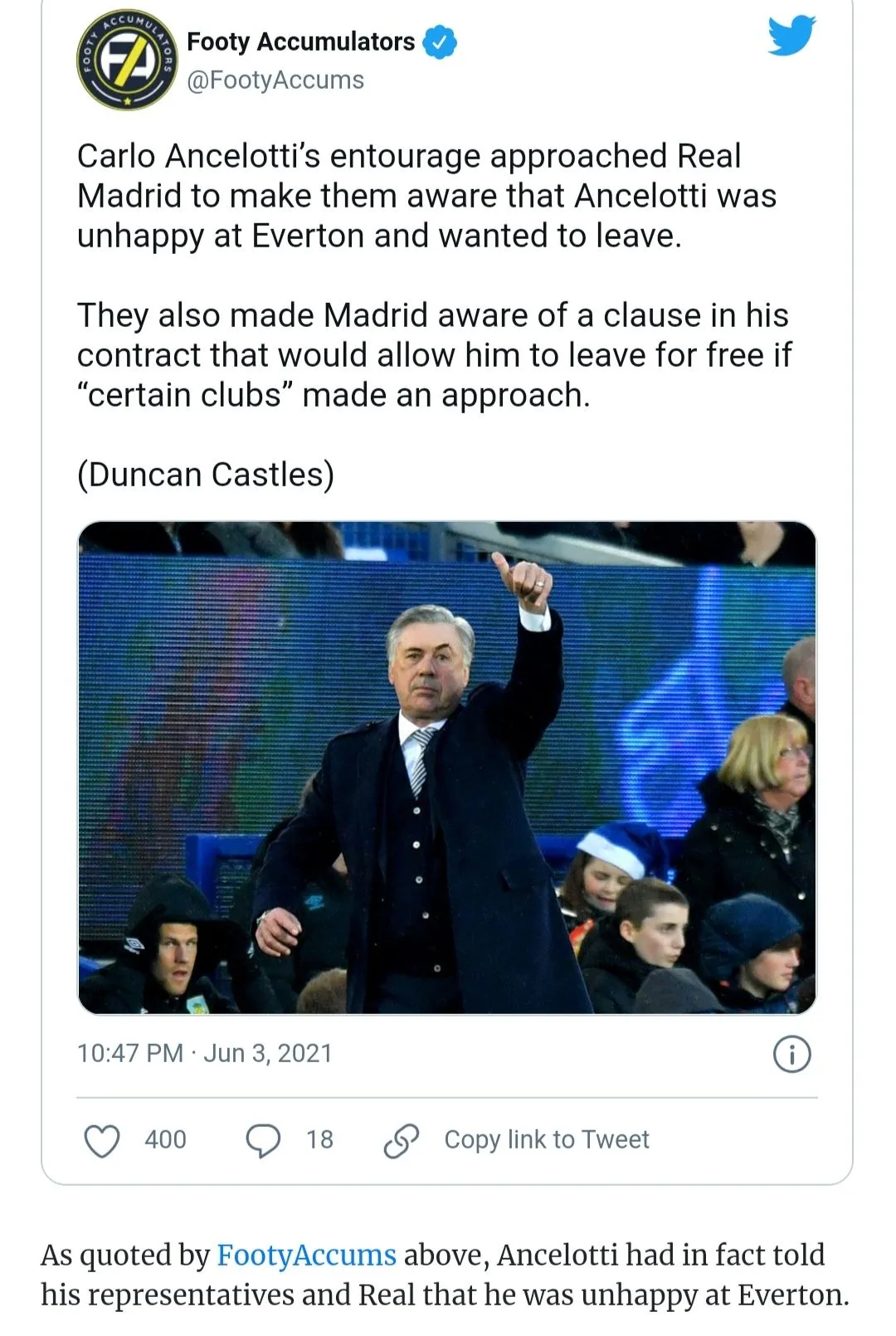Screen dimensions: 896x1336
Task: Click the tweet paragraph about the contract clause
Action: point(434,355)
